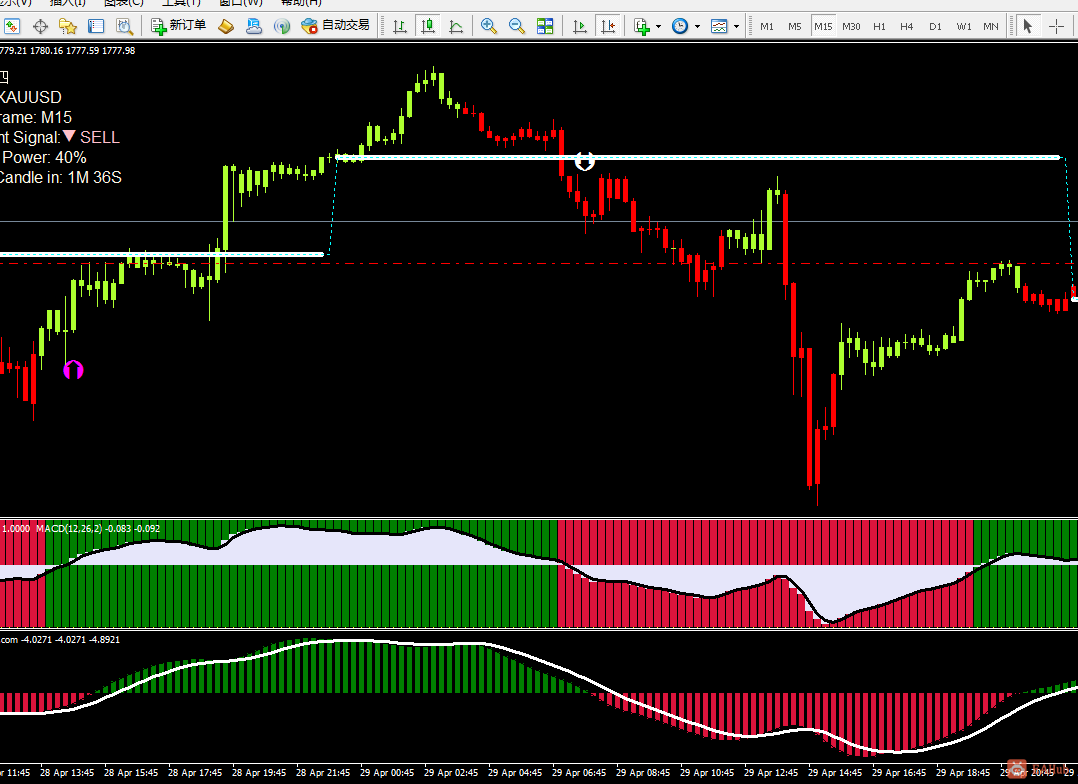Select the H4 timeframe
The image size is (1078, 784).
point(907,26)
